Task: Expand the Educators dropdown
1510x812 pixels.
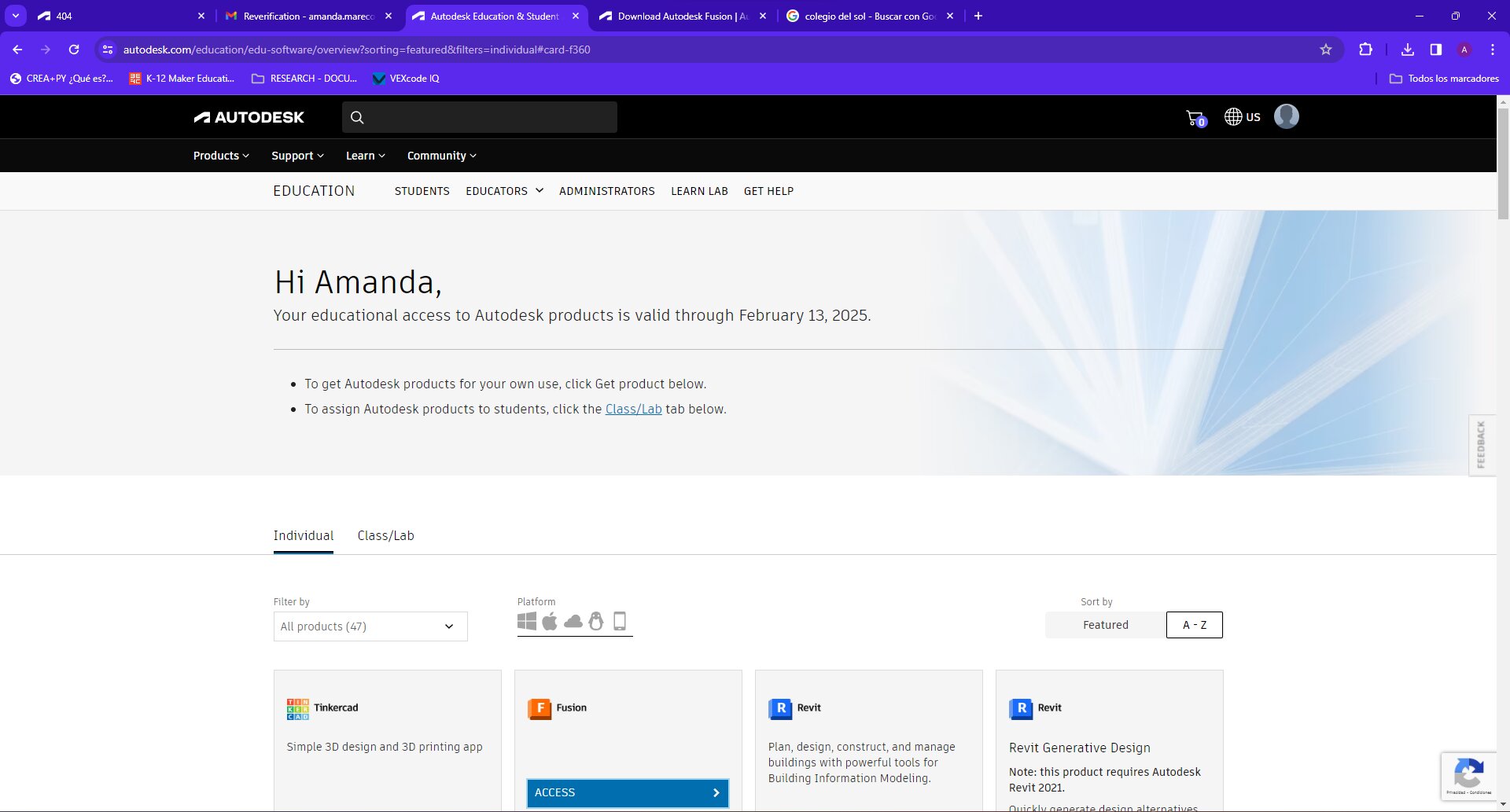Action: pos(504,191)
